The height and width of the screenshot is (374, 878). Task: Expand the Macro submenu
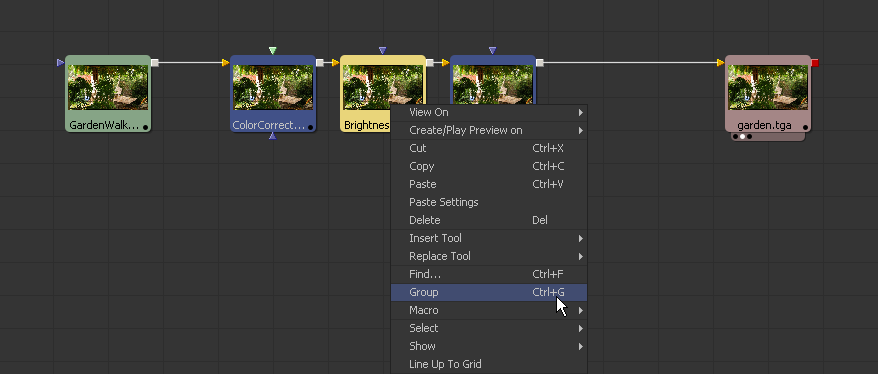[489, 310]
